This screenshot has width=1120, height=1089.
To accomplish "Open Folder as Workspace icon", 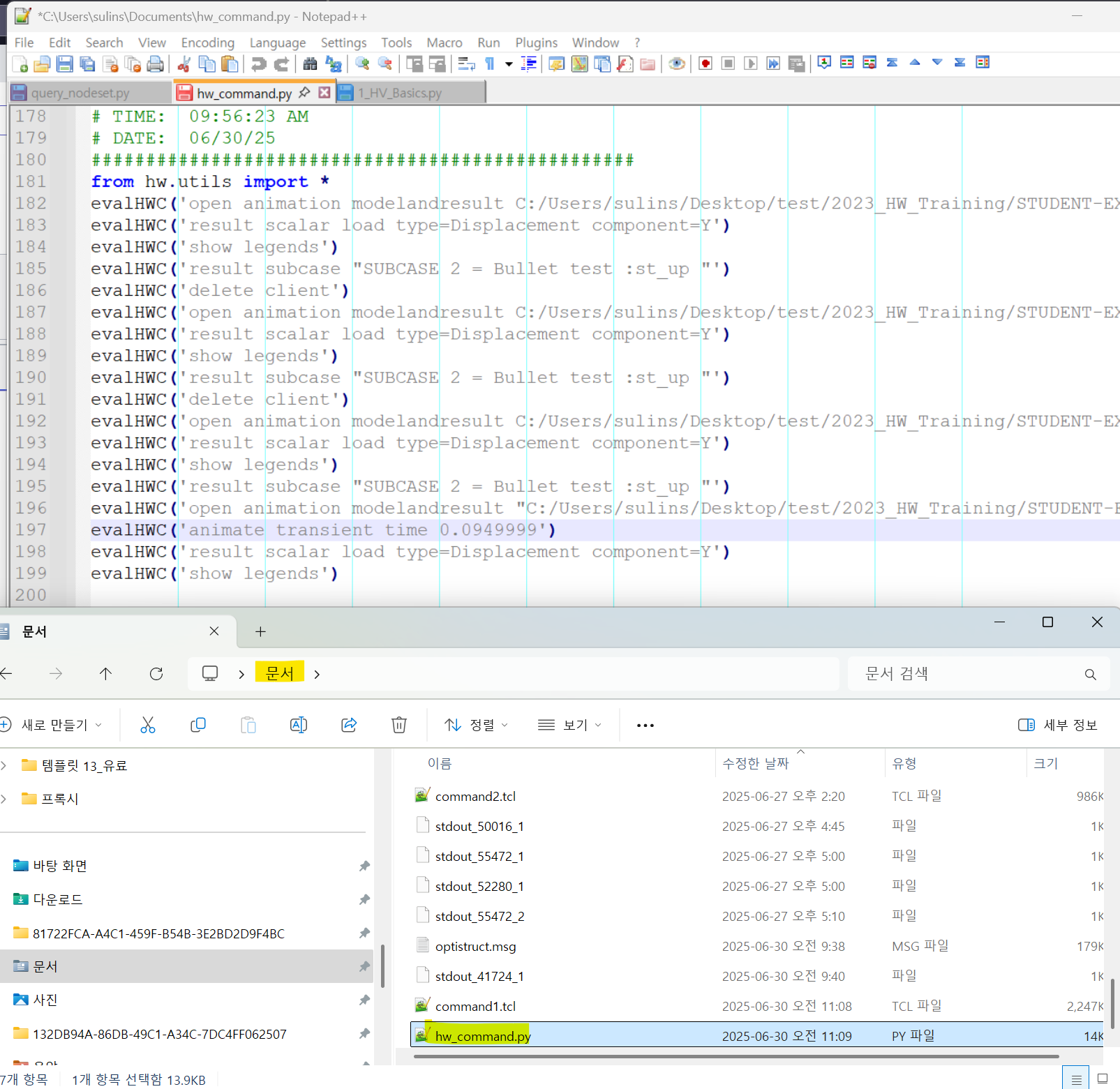I will (648, 64).
